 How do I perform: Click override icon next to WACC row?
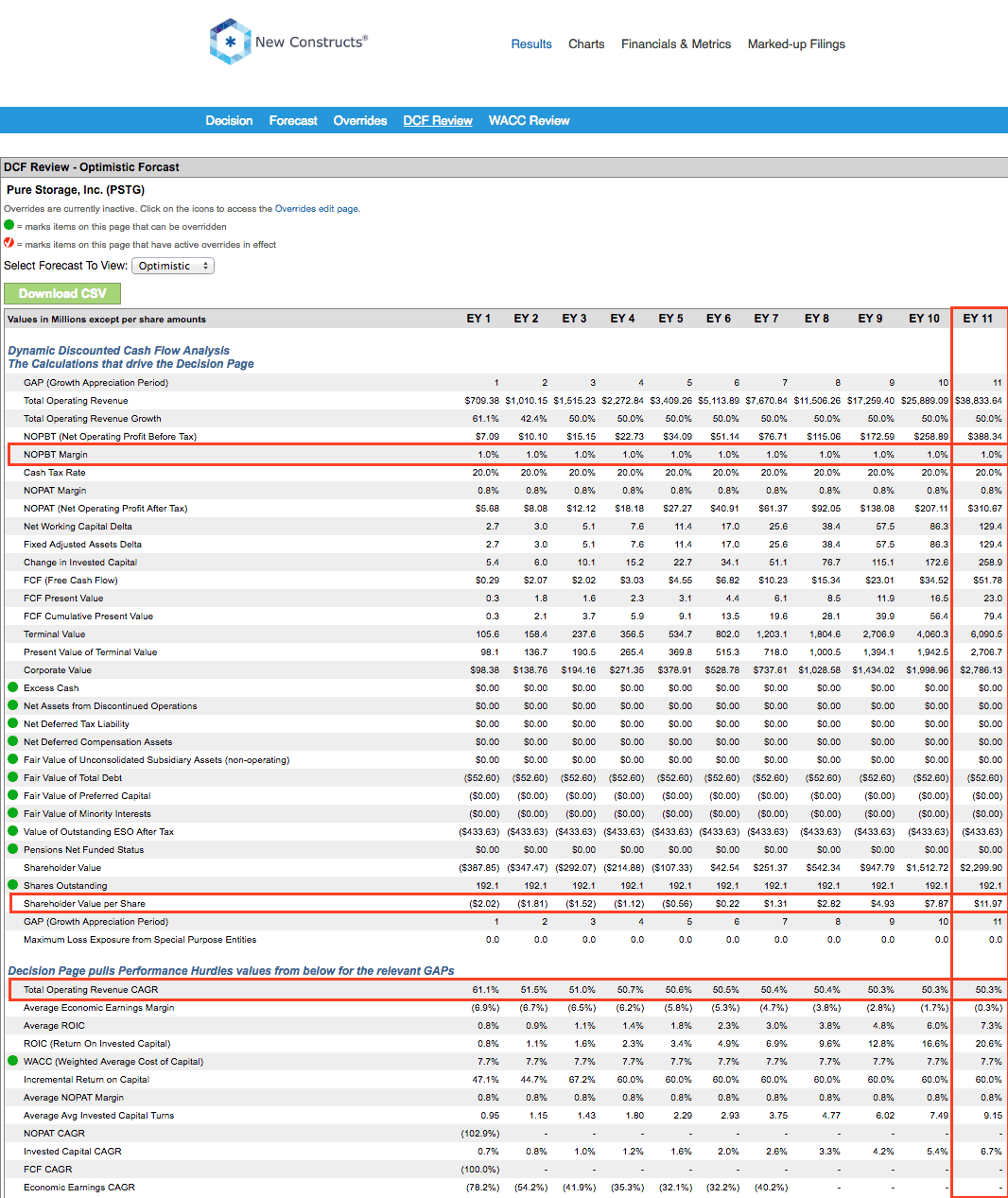click(13, 1061)
